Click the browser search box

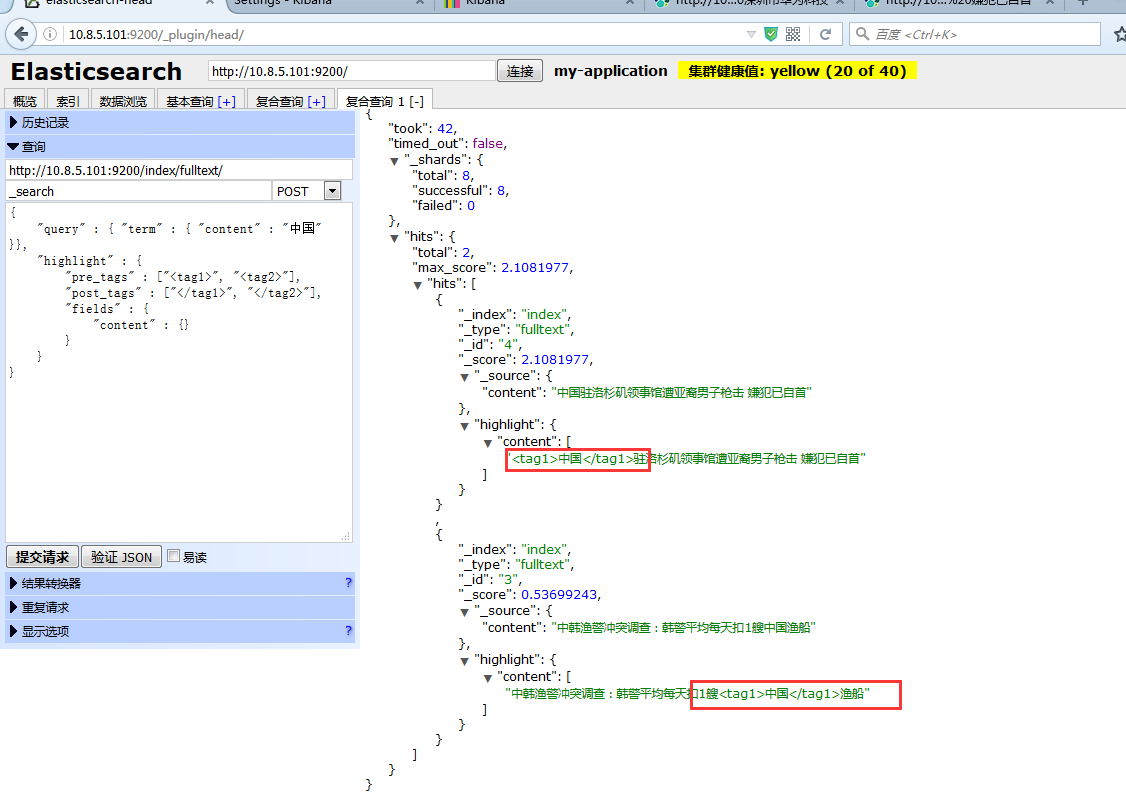tap(974, 34)
